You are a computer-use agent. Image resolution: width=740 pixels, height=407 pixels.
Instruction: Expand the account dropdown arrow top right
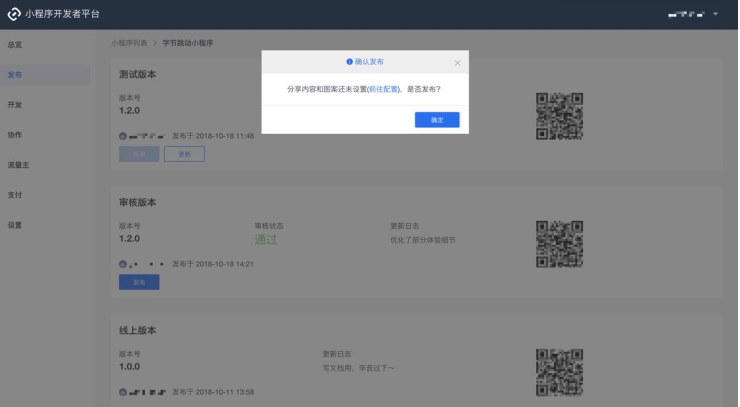pyautogui.click(x=715, y=14)
